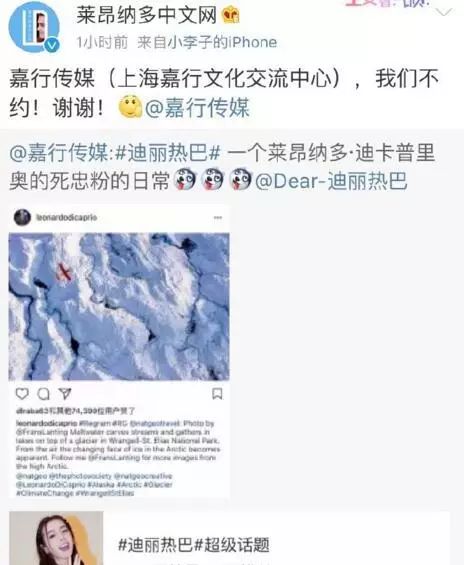
Task: Enlarge the glacier aerial photo
Action: point(119,307)
